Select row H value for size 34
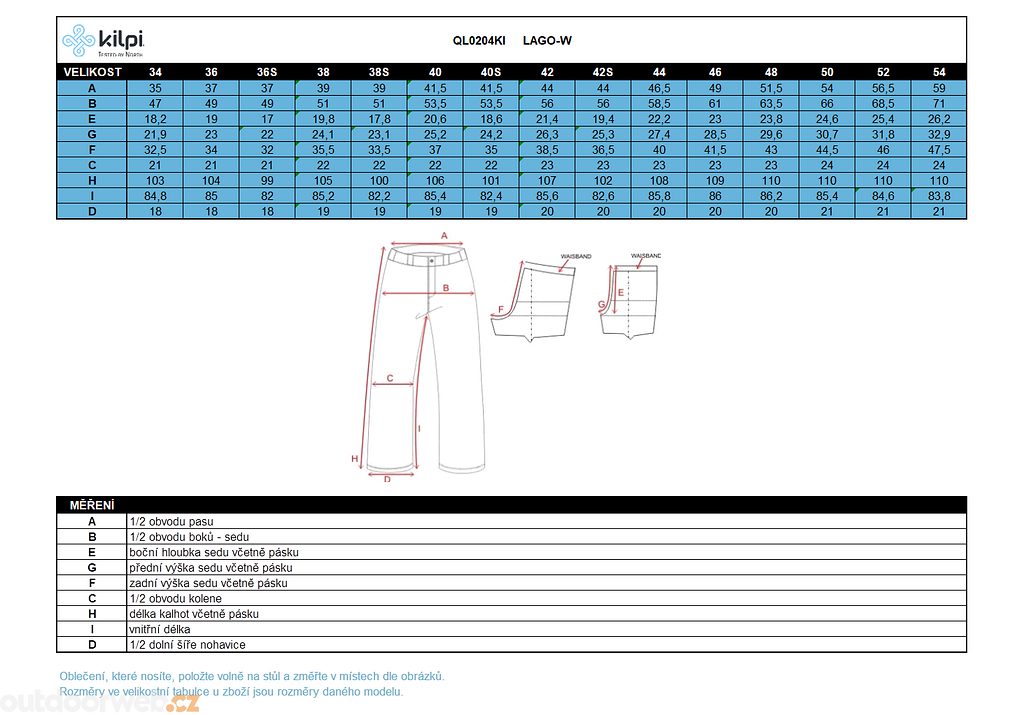Image resolution: width=1024 pixels, height=715 pixels. pyautogui.click(x=155, y=181)
